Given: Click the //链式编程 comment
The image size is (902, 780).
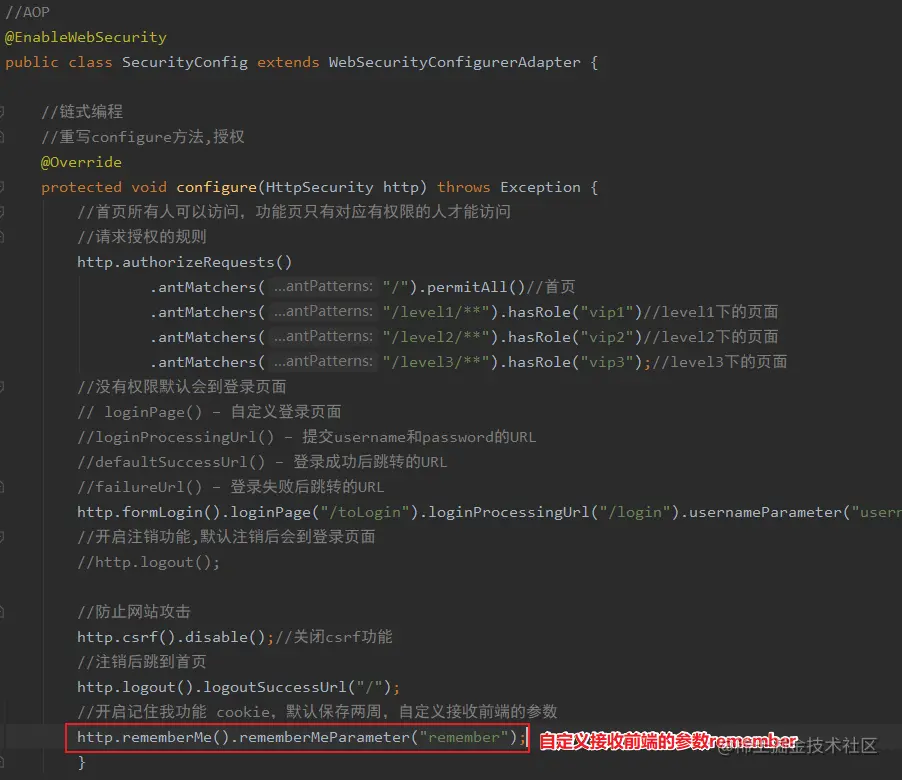Looking at the screenshot, I should (82, 112).
